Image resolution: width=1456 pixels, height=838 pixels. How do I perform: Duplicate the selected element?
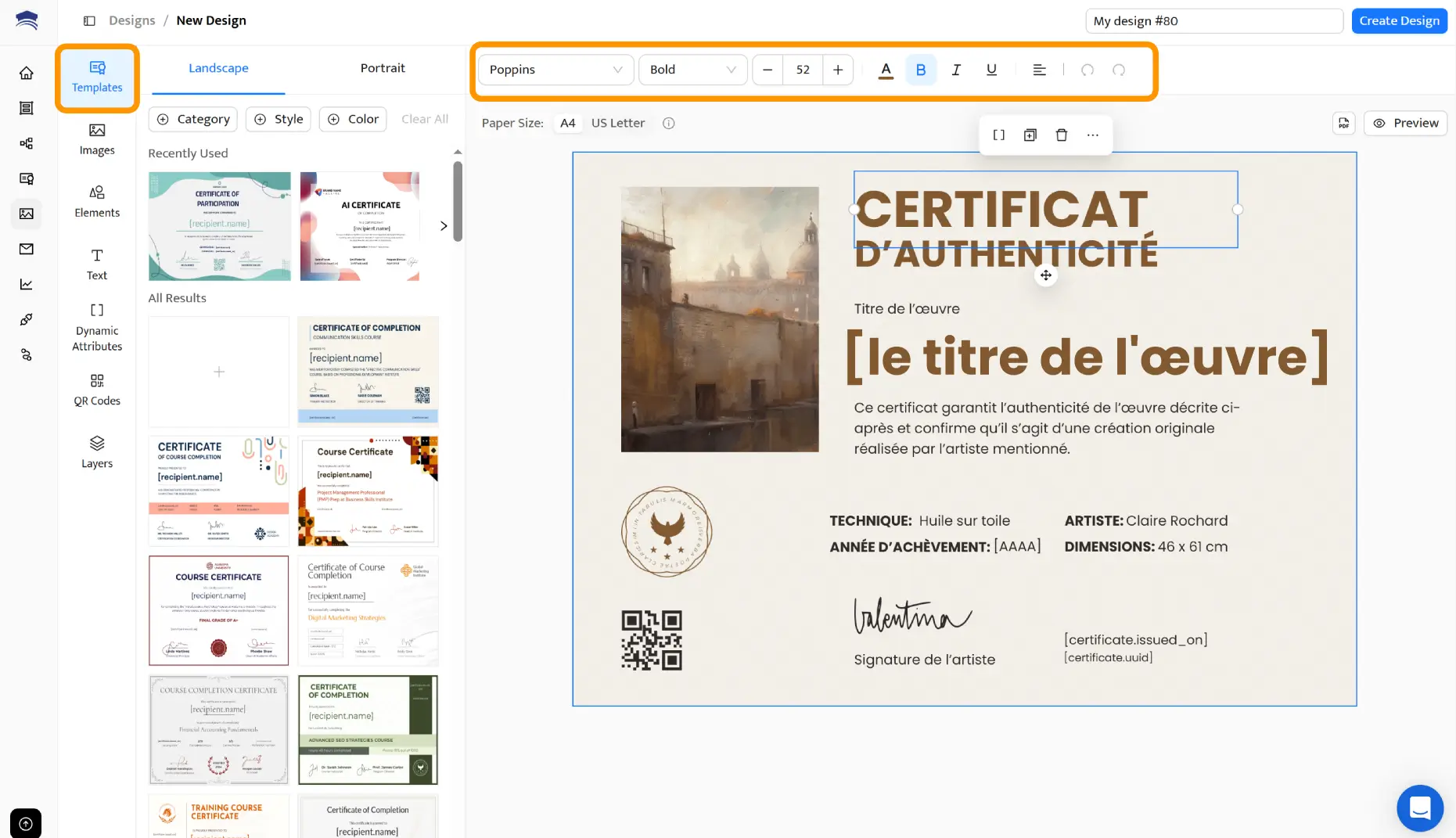pos(1030,135)
